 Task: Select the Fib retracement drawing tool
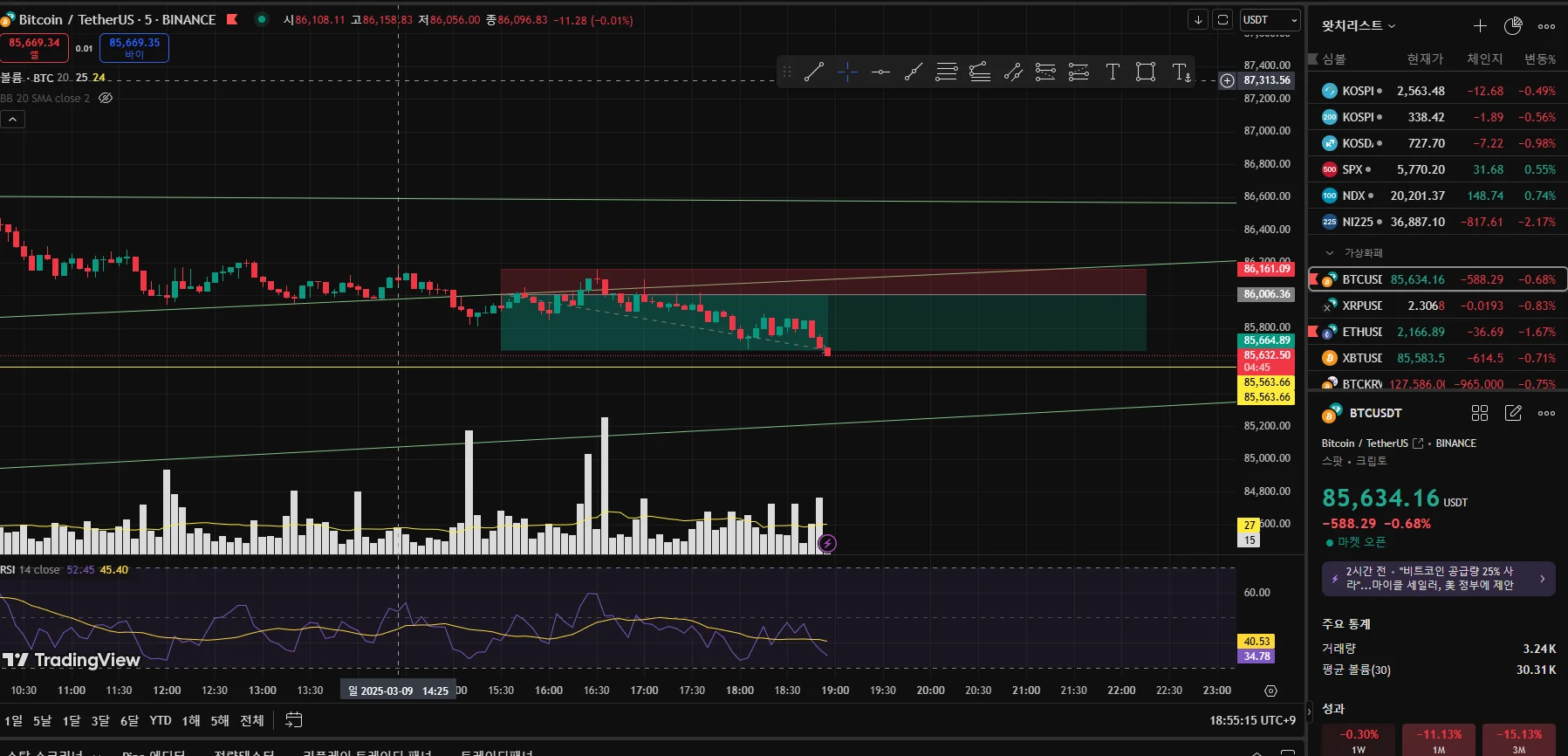coord(947,72)
